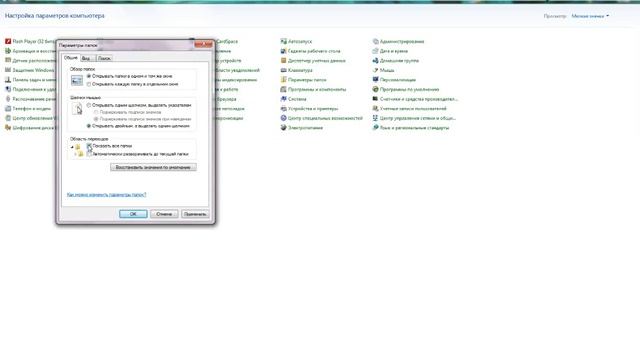The width and height of the screenshot is (640, 360).
Task: Open Центр обновления Windows icon
Action: pyautogui.click(x=8, y=118)
